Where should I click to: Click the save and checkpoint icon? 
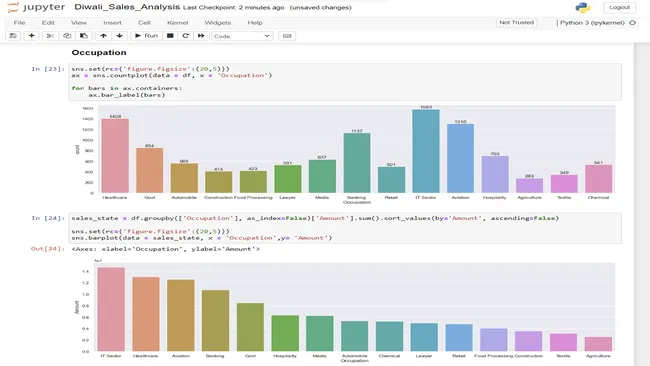point(13,36)
